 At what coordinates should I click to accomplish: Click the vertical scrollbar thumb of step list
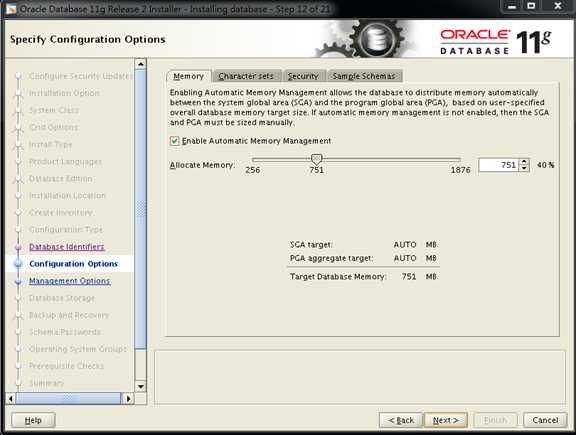141,209
